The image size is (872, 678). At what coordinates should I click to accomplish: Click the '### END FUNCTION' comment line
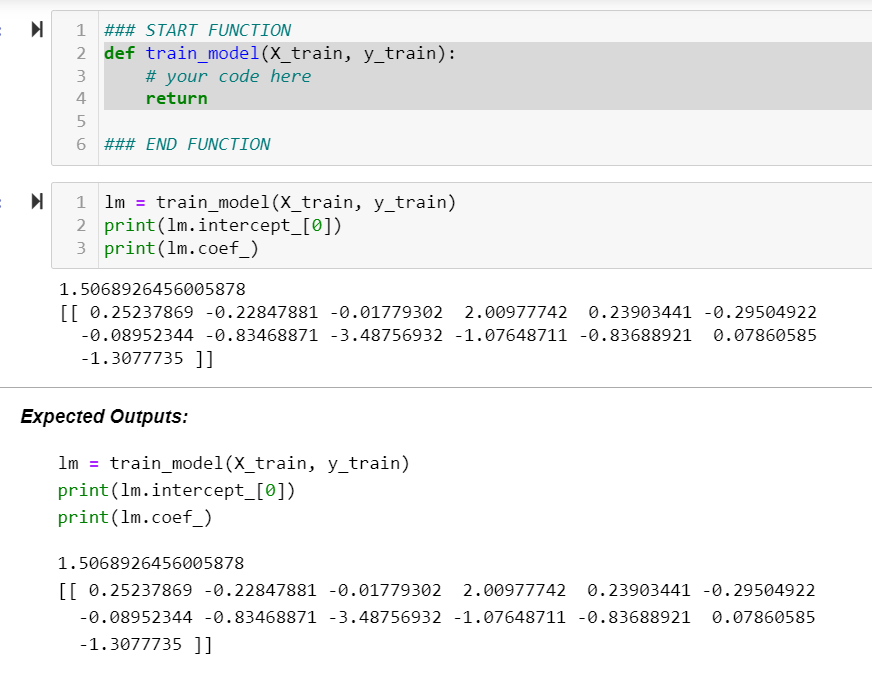[187, 145]
